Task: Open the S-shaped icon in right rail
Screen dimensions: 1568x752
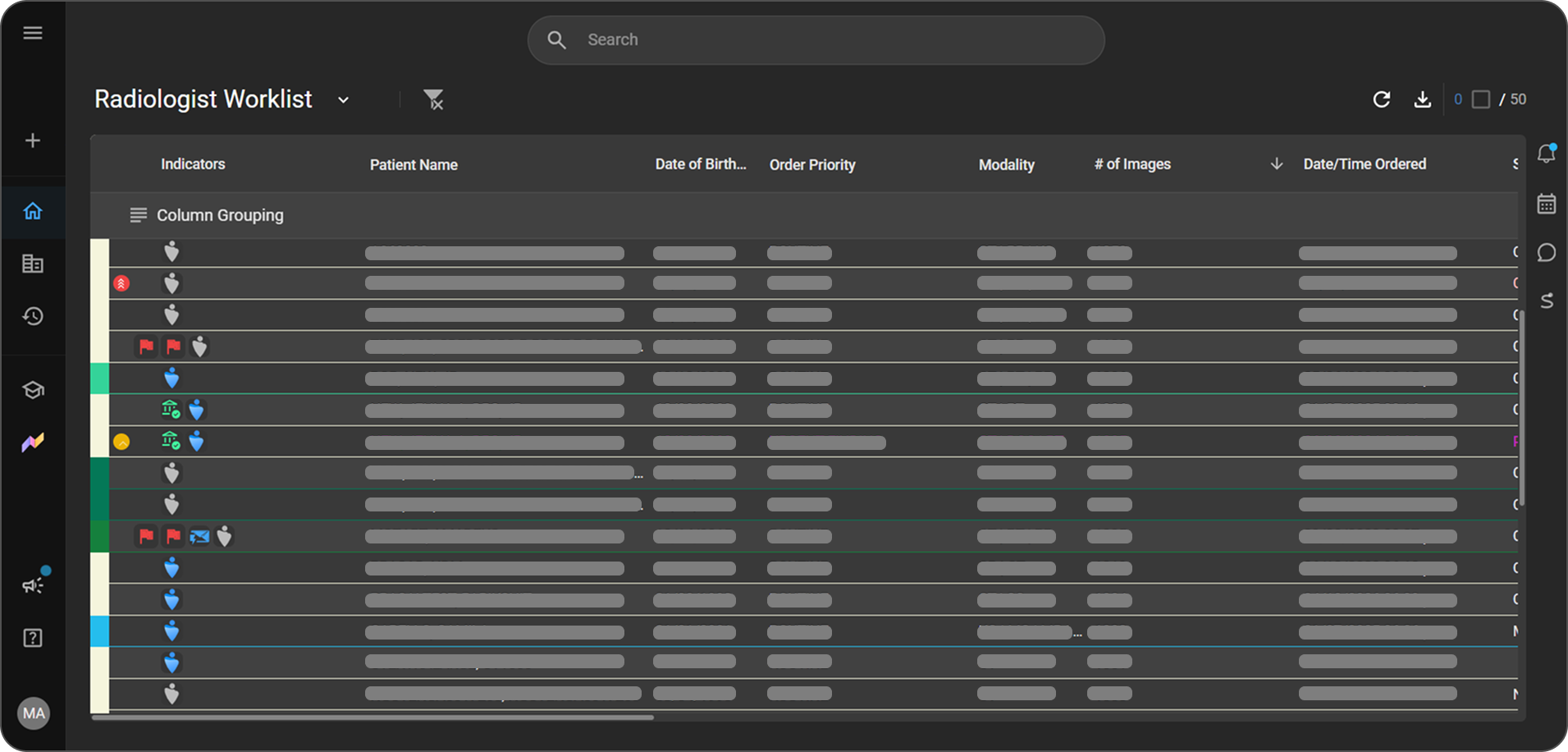Action: coord(1547,301)
